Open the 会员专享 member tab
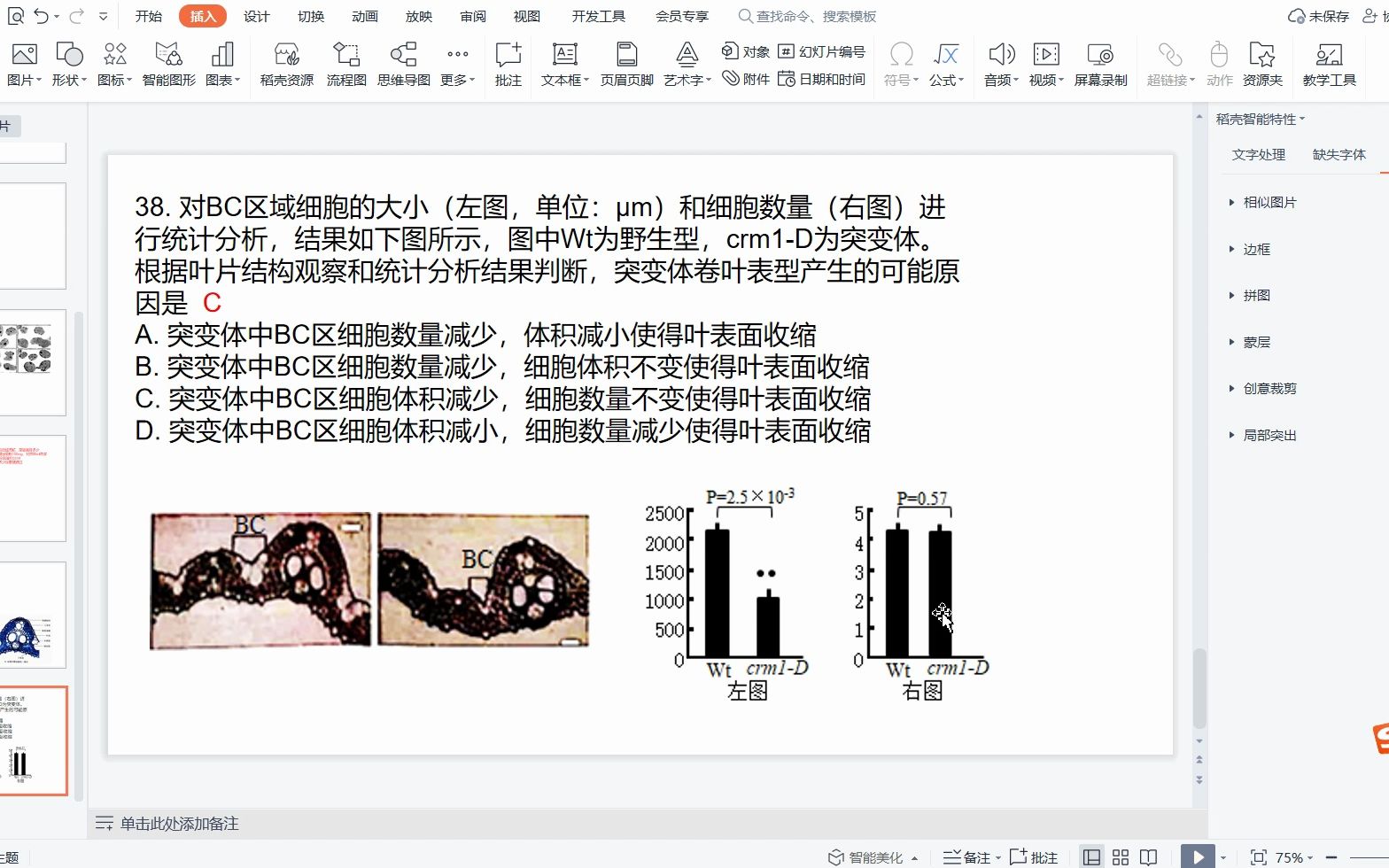 click(x=682, y=16)
